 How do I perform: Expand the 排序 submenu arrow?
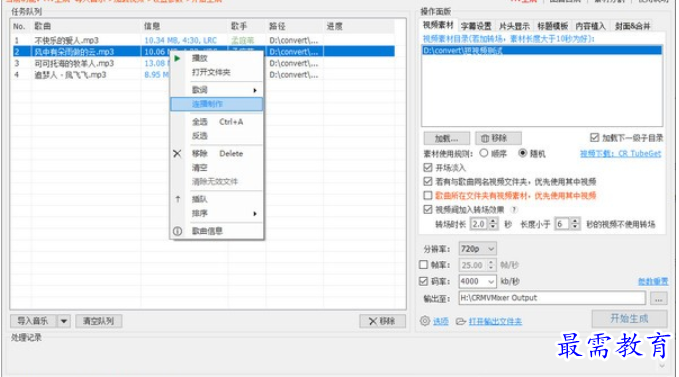[x=255, y=214]
